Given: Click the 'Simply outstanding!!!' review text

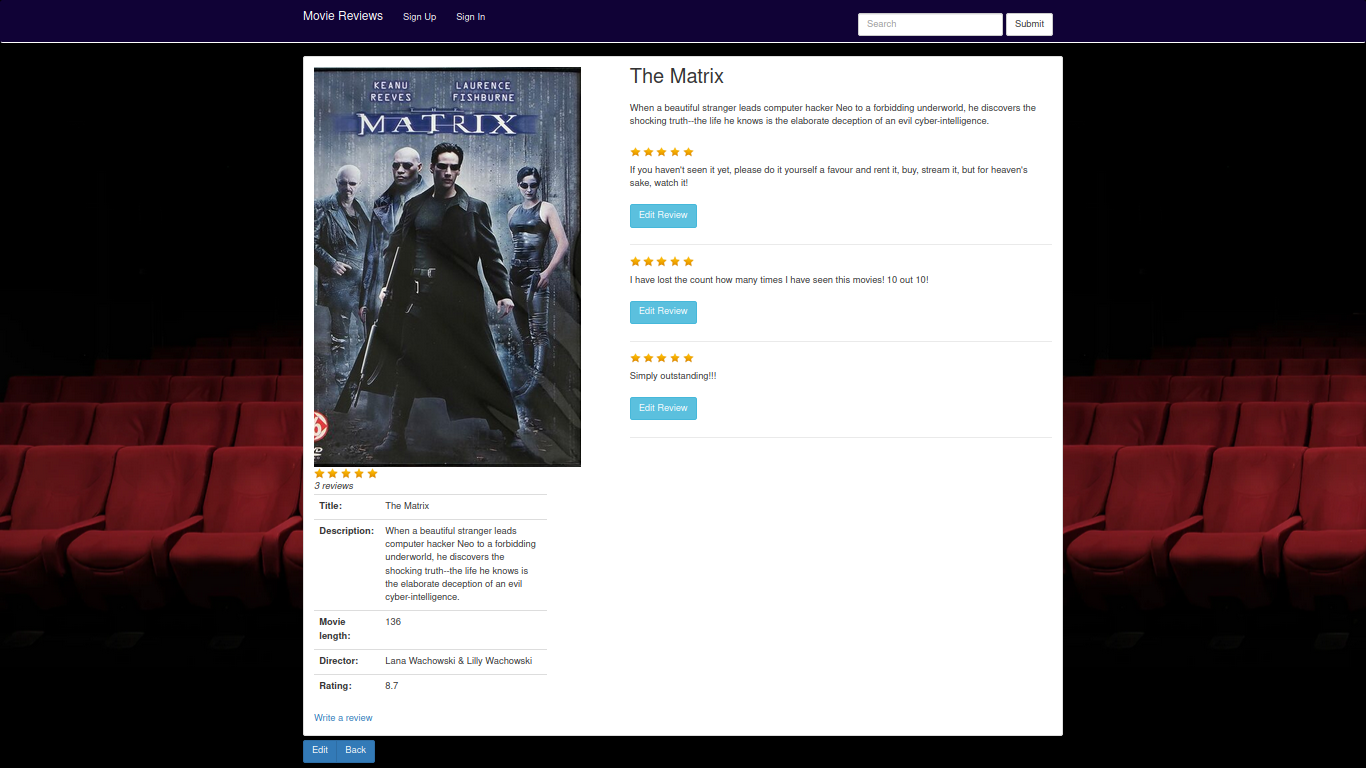Looking at the screenshot, I should pyautogui.click(x=673, y=376).
